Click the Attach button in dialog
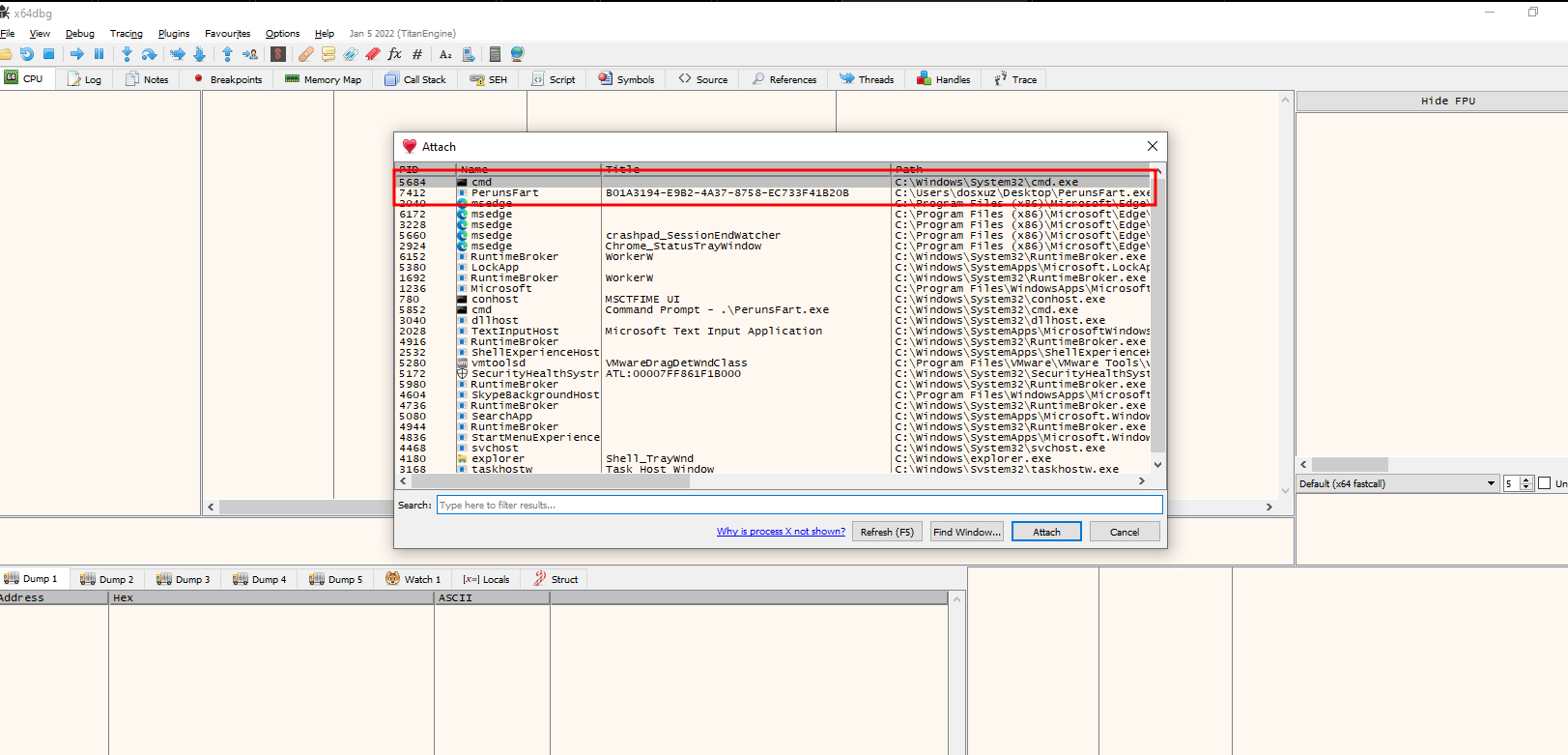This screenshot has width=1568, height=755. click(1045, 532)
